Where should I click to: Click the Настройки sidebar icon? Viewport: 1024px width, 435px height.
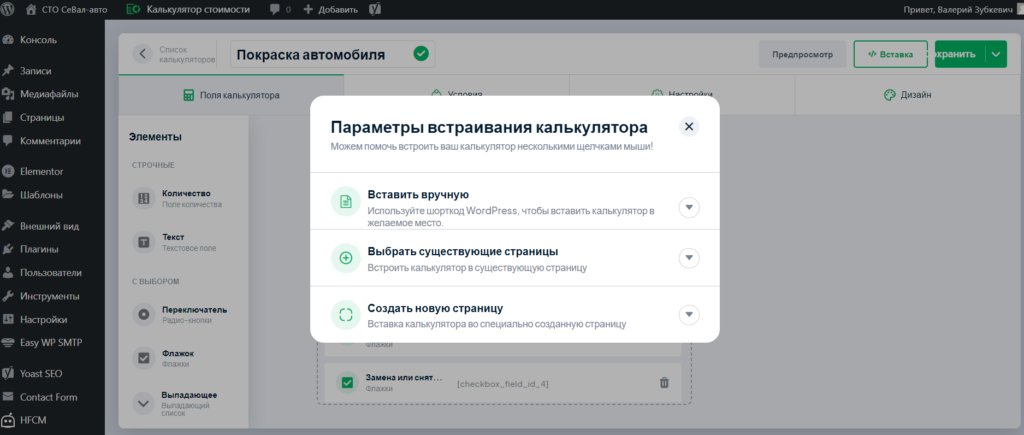pos(8,319)
